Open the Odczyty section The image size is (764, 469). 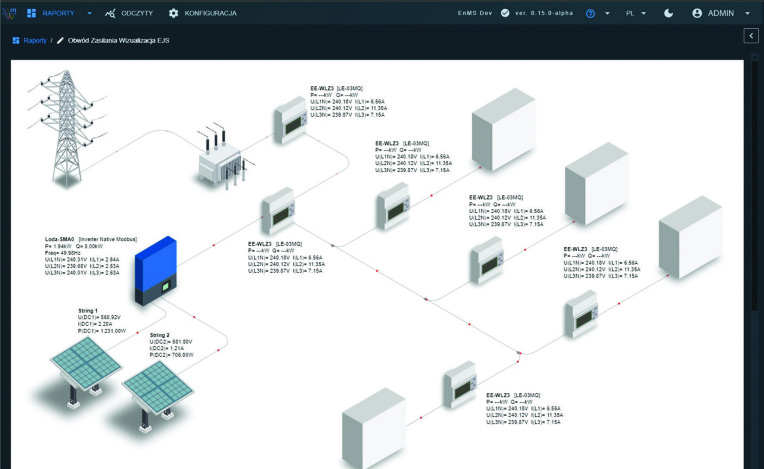pos(128,13)
